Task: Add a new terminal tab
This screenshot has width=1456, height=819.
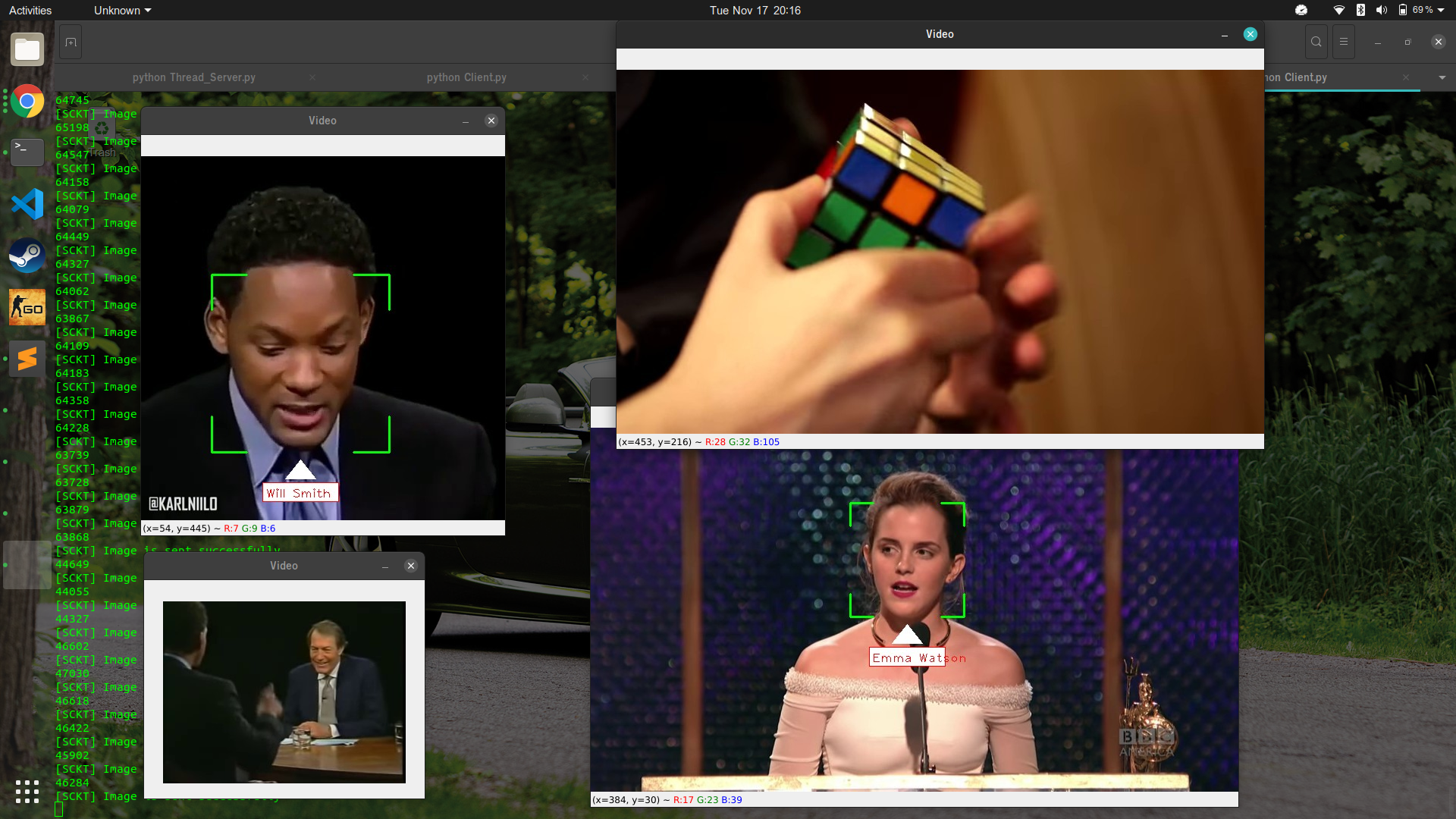Action: click(71, 42)
